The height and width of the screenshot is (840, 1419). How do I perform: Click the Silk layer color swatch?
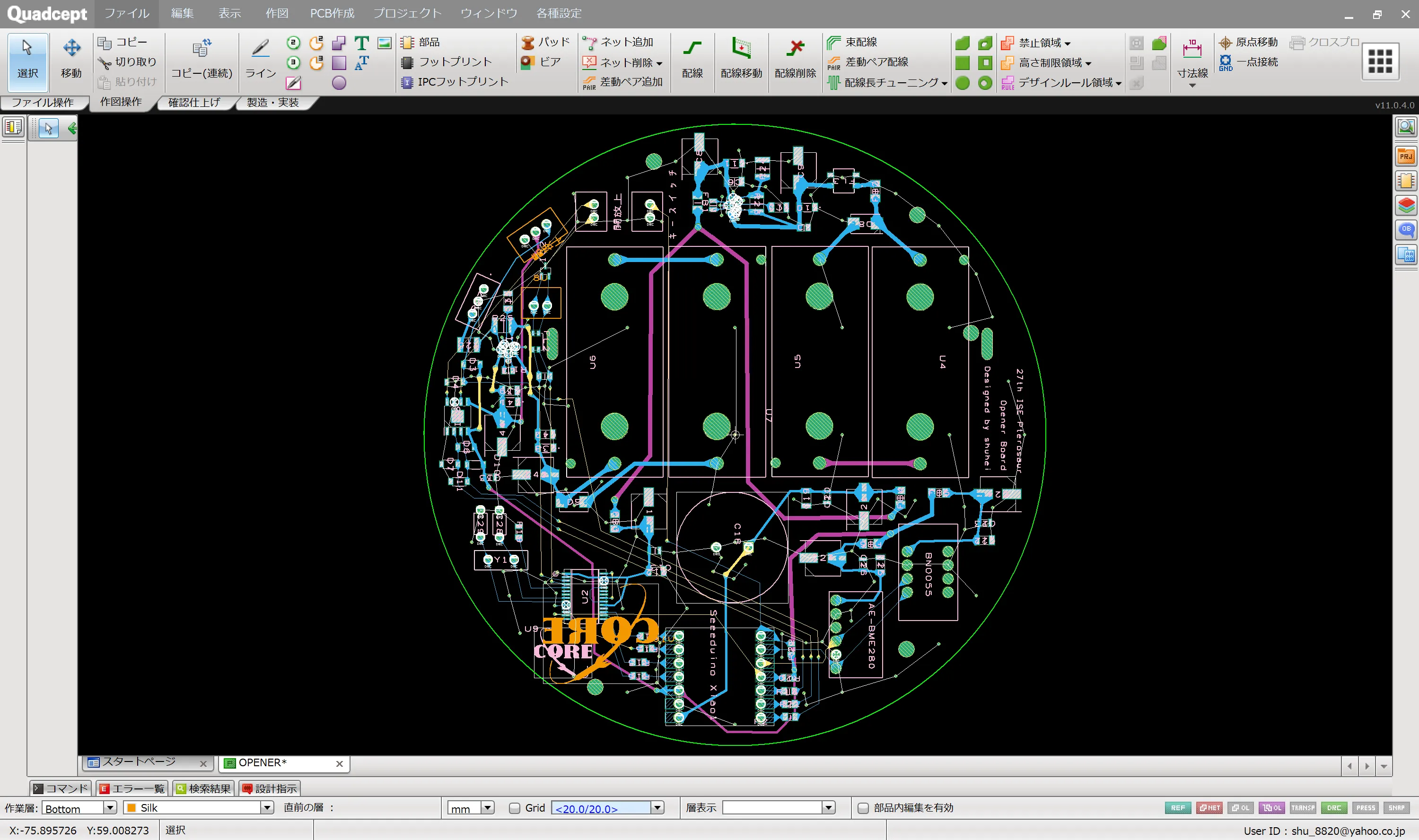point(131,808)
